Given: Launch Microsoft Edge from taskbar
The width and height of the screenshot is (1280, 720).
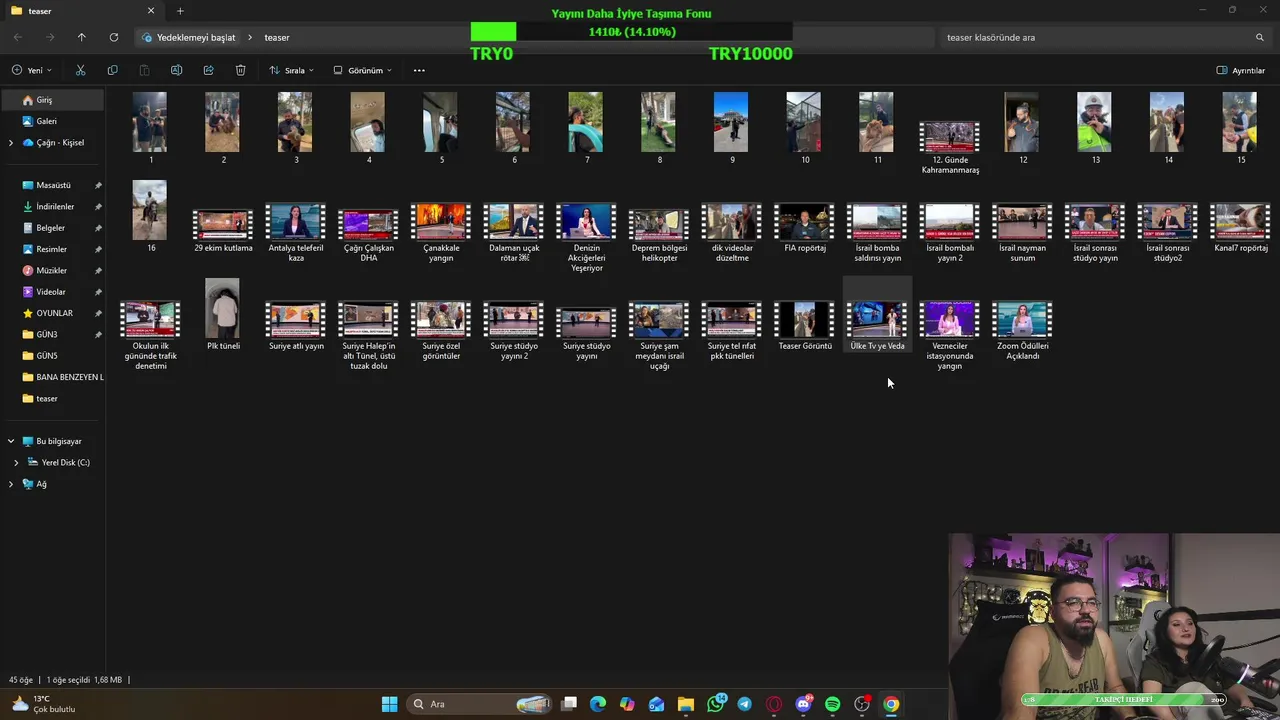Looking at the screenshot, I should point(598,704).
